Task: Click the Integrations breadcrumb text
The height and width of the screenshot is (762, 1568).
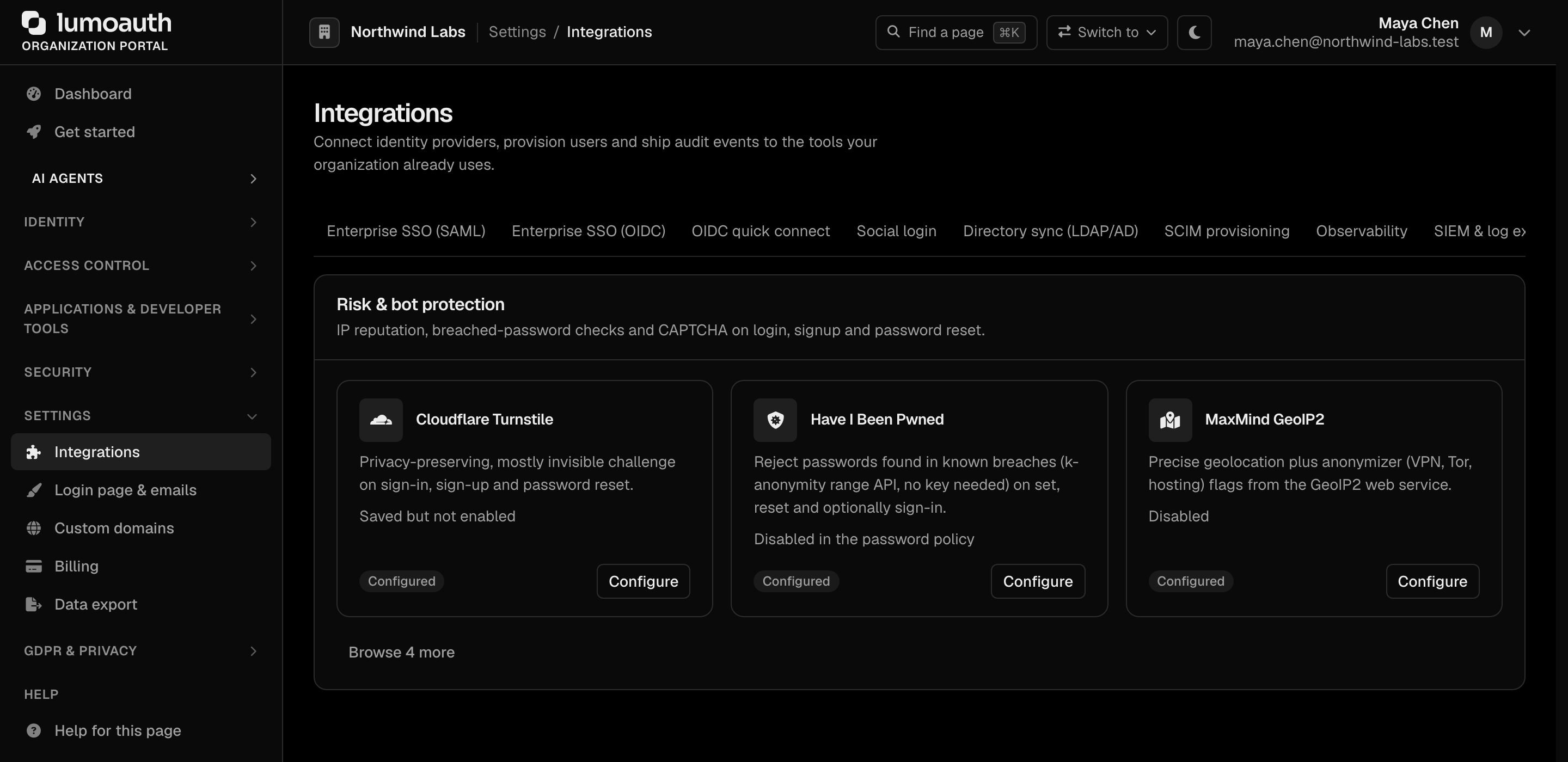Action: point(609,32)
